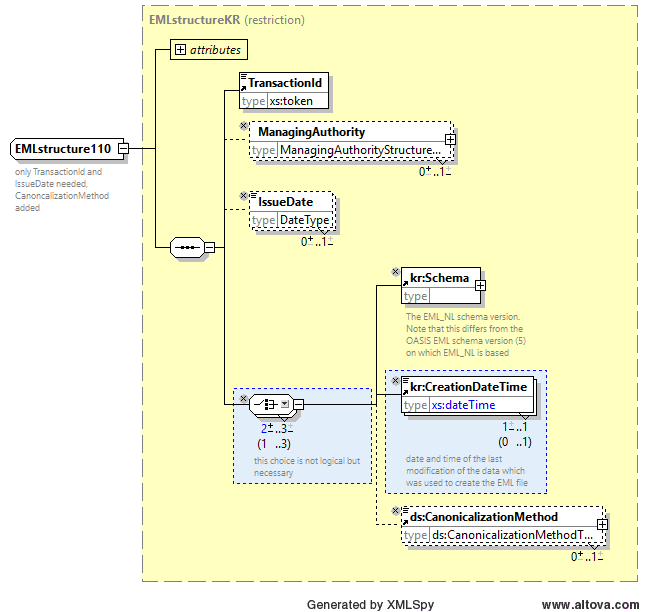Select the TransactionId element
The height and width of the screenshot is (612, 648).
[x=284, y=90]
